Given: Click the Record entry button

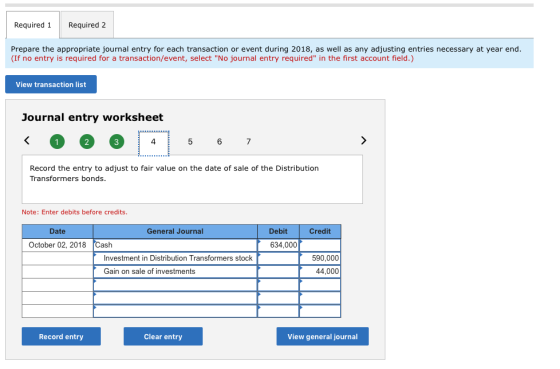Looking at the screenshot, I should (x=61, y=336).
